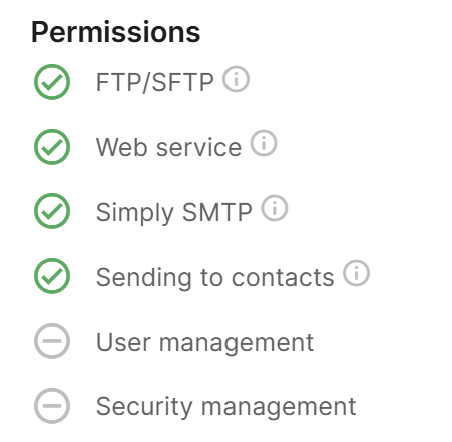Click the green checkmark for FTP/SFTP

[52, 82]
